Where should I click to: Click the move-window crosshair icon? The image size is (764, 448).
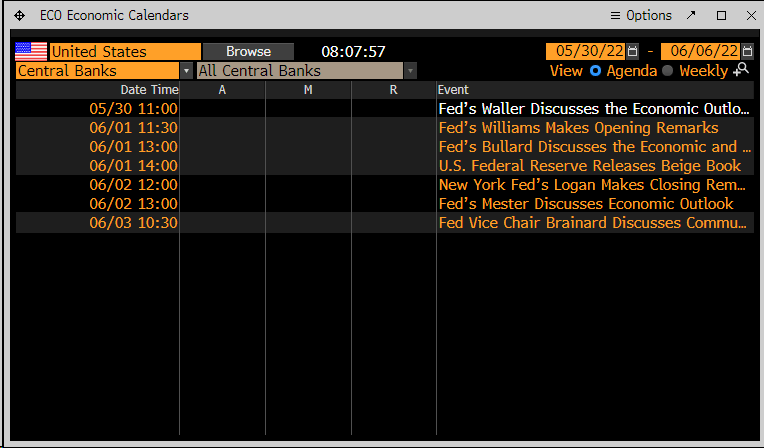point(19,16)
